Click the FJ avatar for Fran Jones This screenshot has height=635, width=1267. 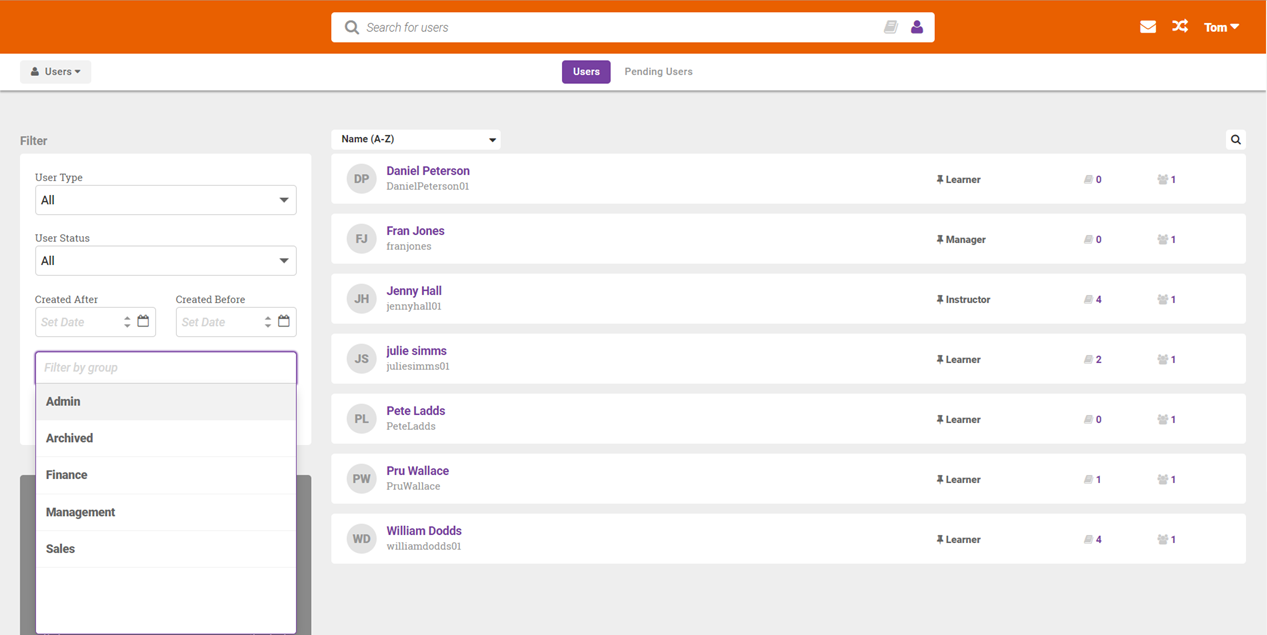pyautogui.click(x=362, y=239)
